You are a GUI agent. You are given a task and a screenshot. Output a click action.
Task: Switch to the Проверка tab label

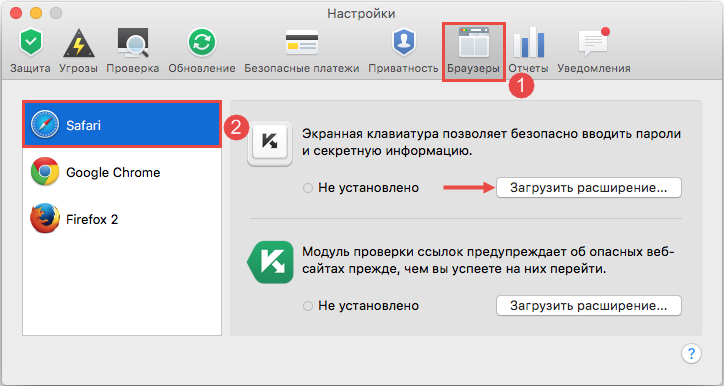(133, 68)
